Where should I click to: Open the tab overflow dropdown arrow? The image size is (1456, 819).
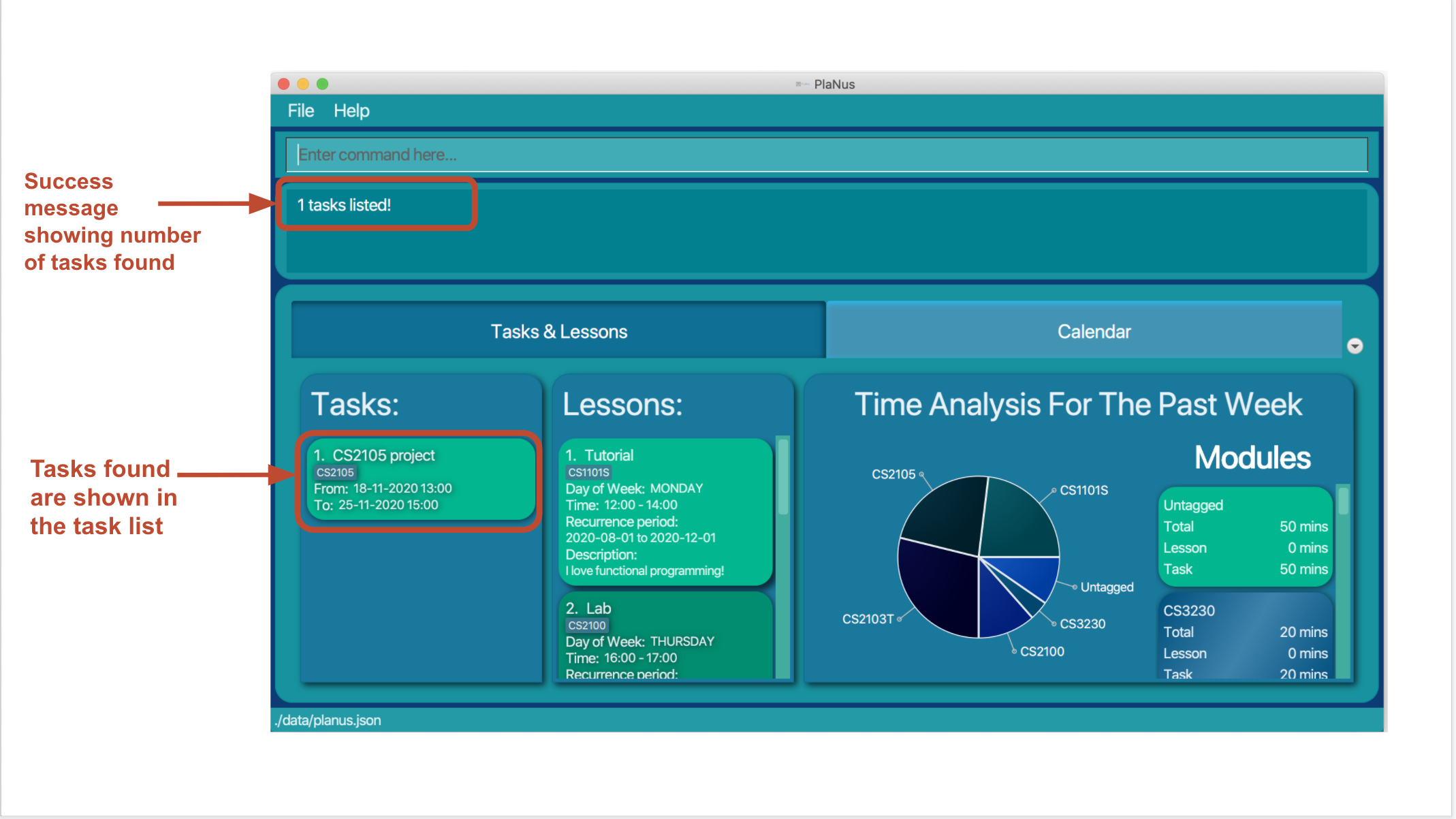click(1355, 346)
